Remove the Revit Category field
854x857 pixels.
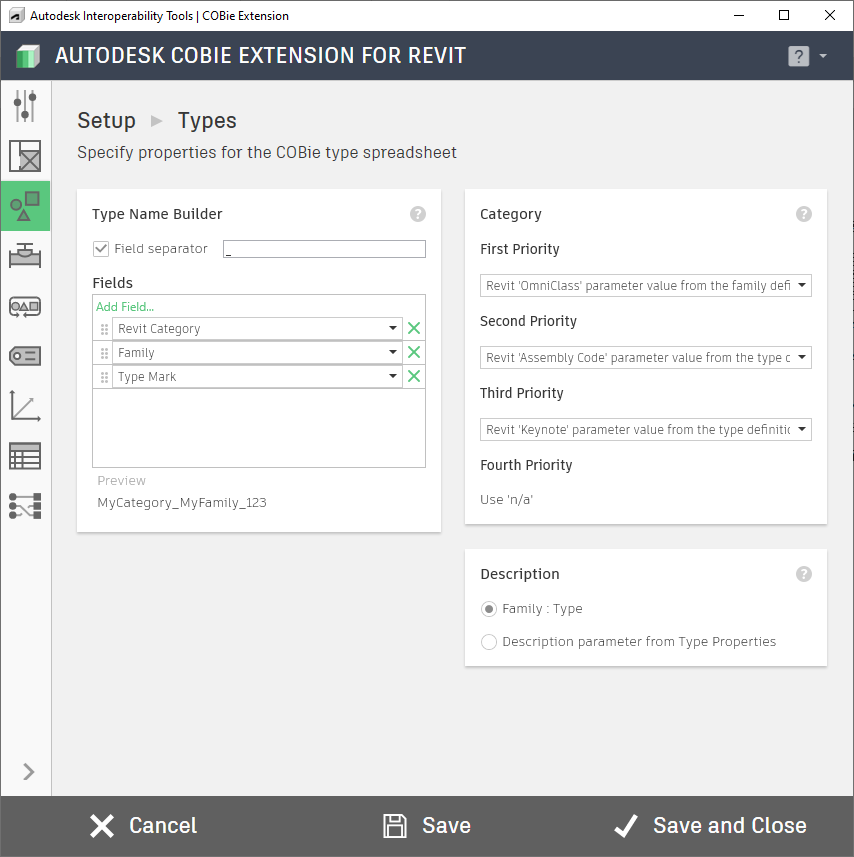414,329
